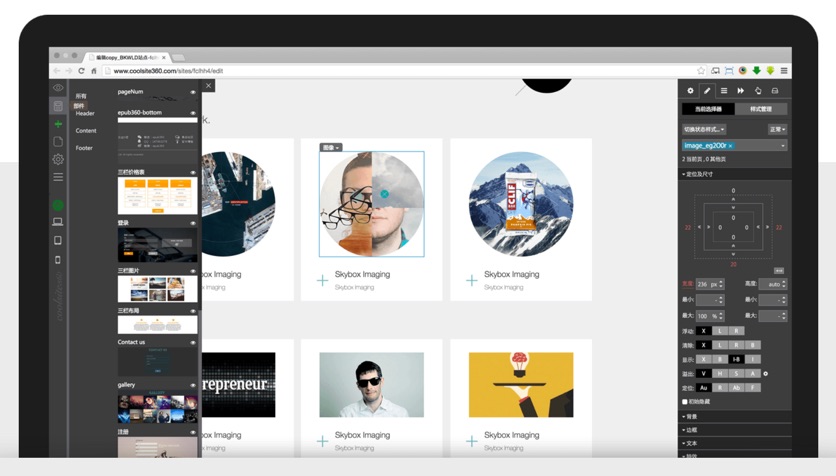Image resolution: width=836 pixels, height=476 pixels.
Task: Open the gear settings tab in right panel
Action: [x=690, y=91]
